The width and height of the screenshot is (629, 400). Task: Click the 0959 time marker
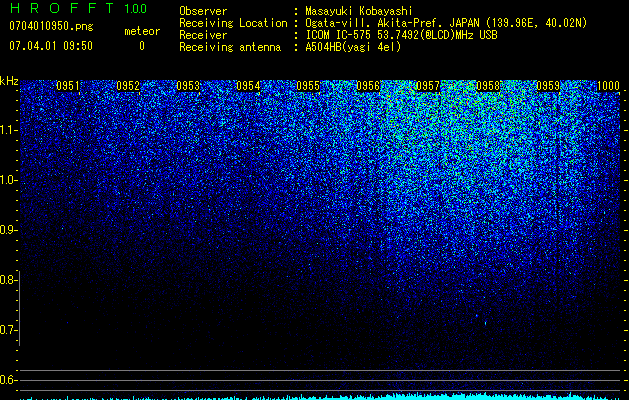click(x=548, y=86)
